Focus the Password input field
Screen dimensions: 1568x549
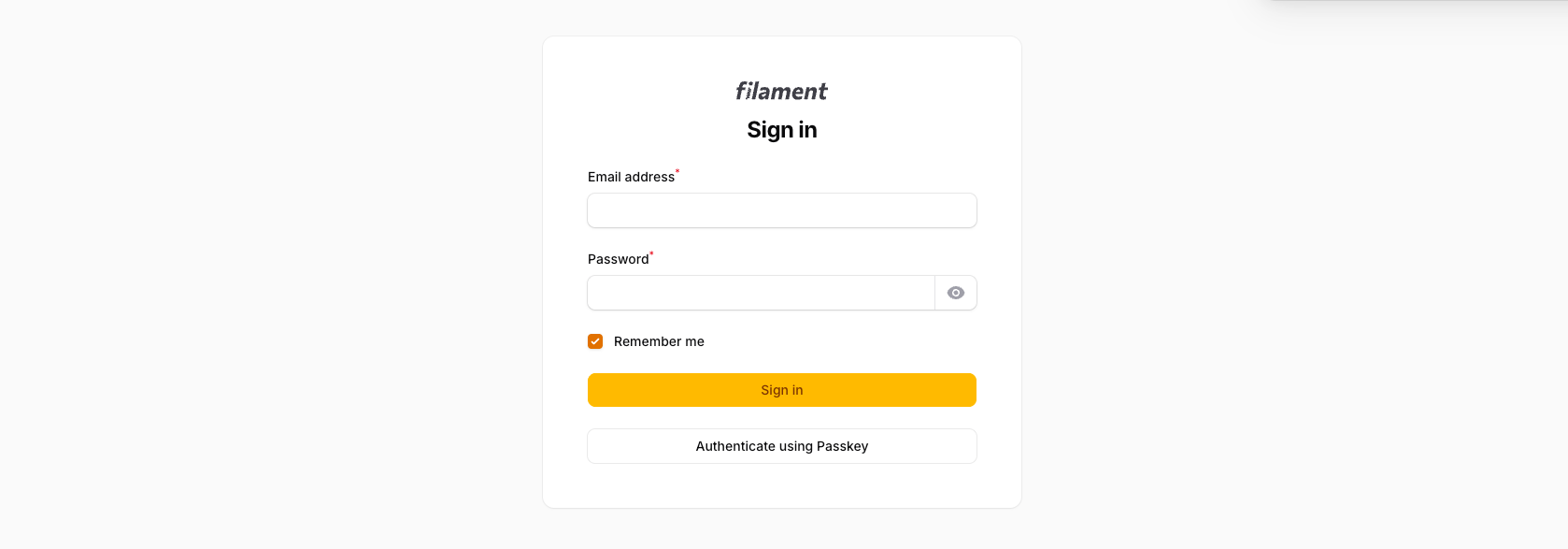[x=761, y=293]
